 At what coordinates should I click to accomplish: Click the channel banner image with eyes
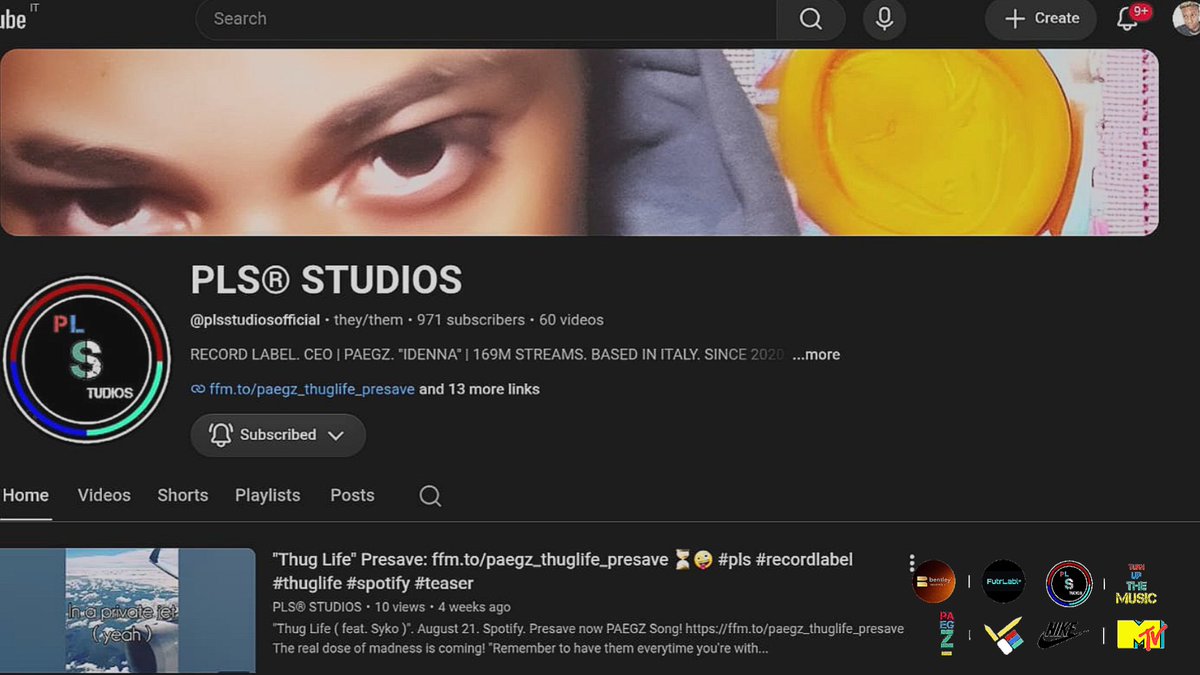pyautogui.click(x=579, y=142)
